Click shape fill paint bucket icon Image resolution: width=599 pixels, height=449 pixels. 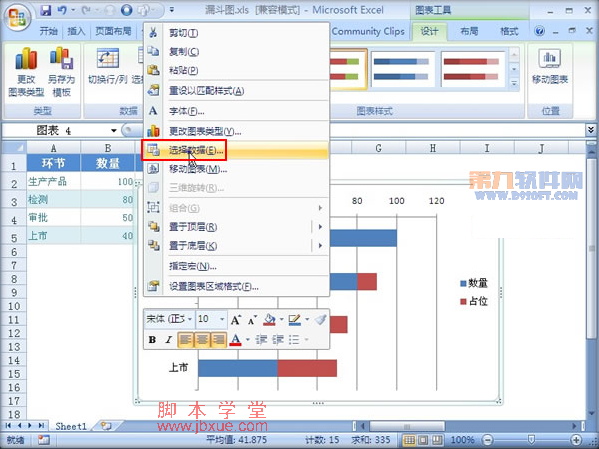(270, 319)
